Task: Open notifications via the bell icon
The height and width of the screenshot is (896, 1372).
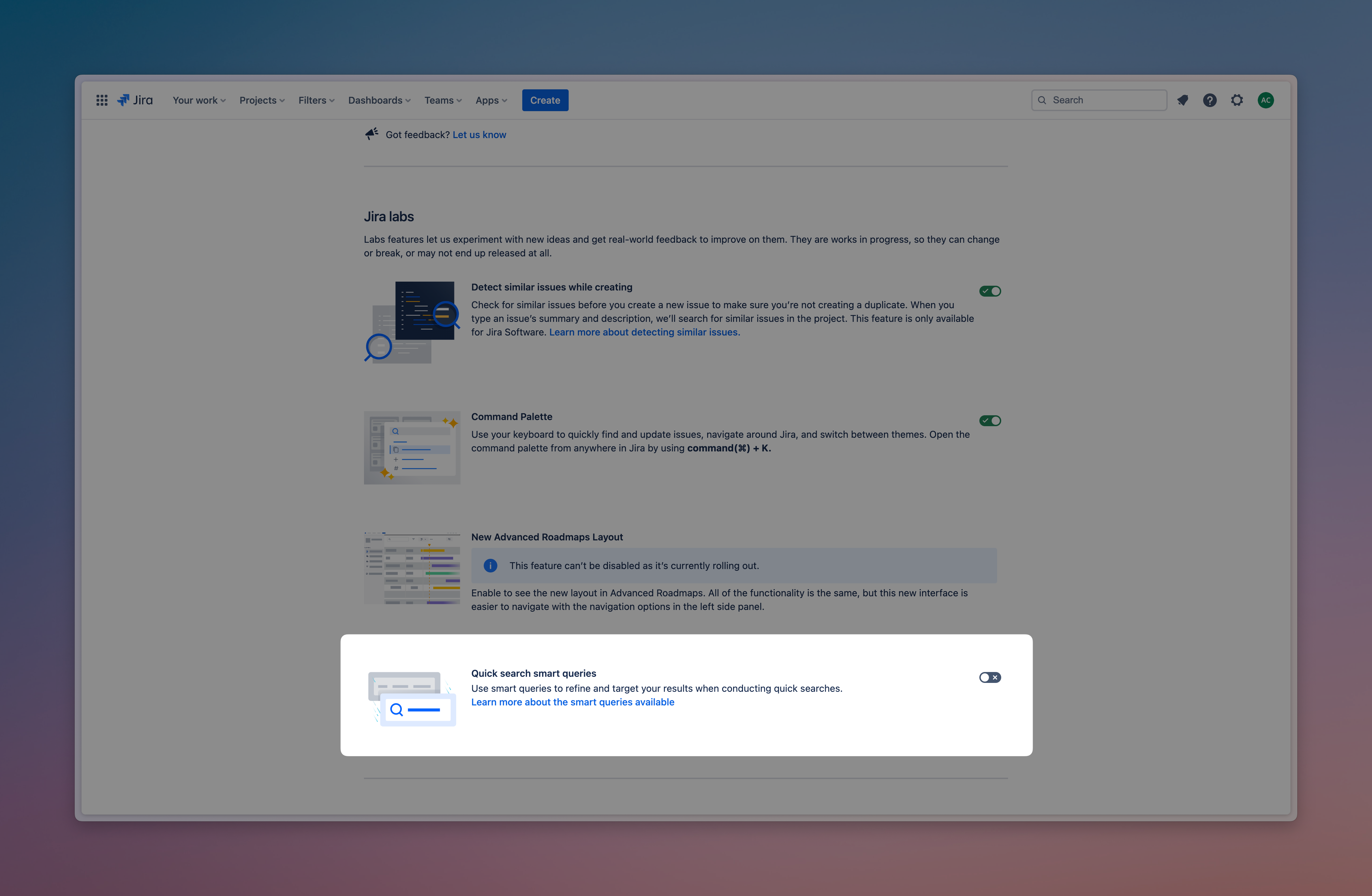Action: pyautogui.click(x=1183, y=100)
